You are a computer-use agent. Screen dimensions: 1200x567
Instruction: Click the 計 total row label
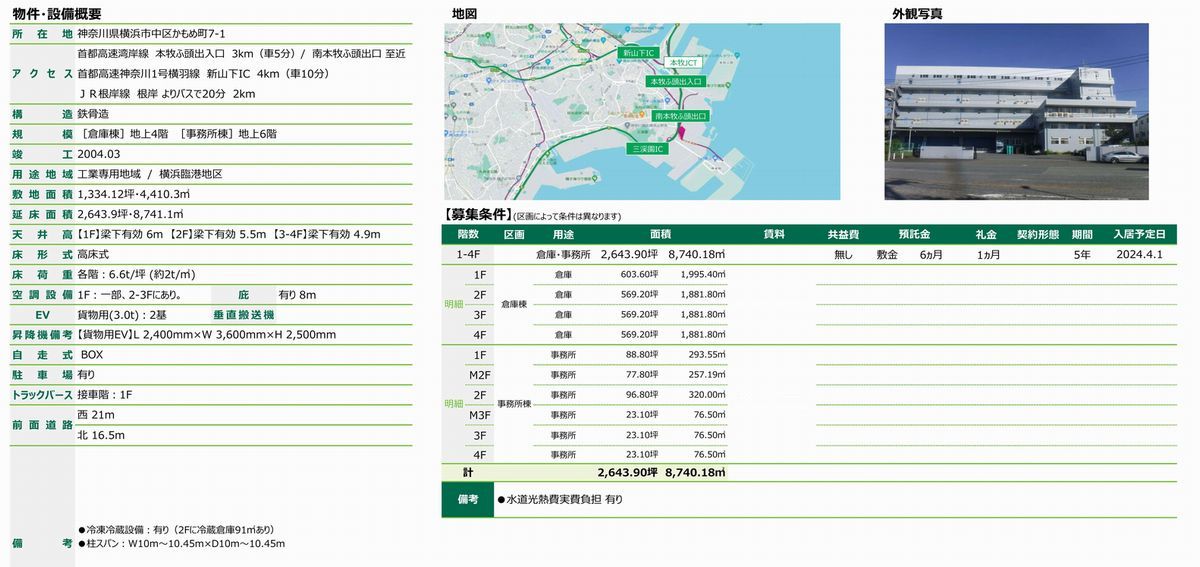coord(468,471)
